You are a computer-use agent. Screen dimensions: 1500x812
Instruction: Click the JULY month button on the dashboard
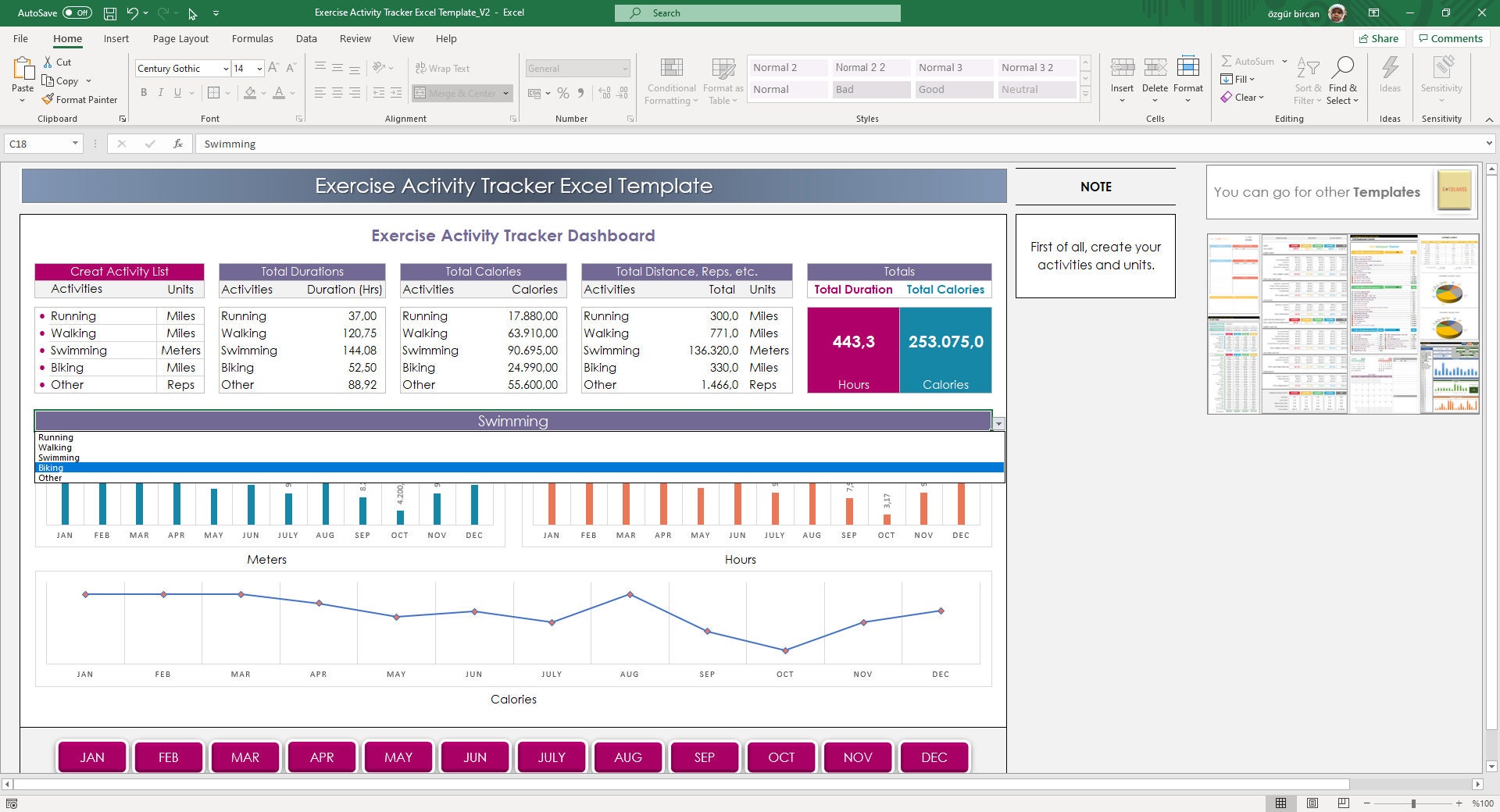552,757
